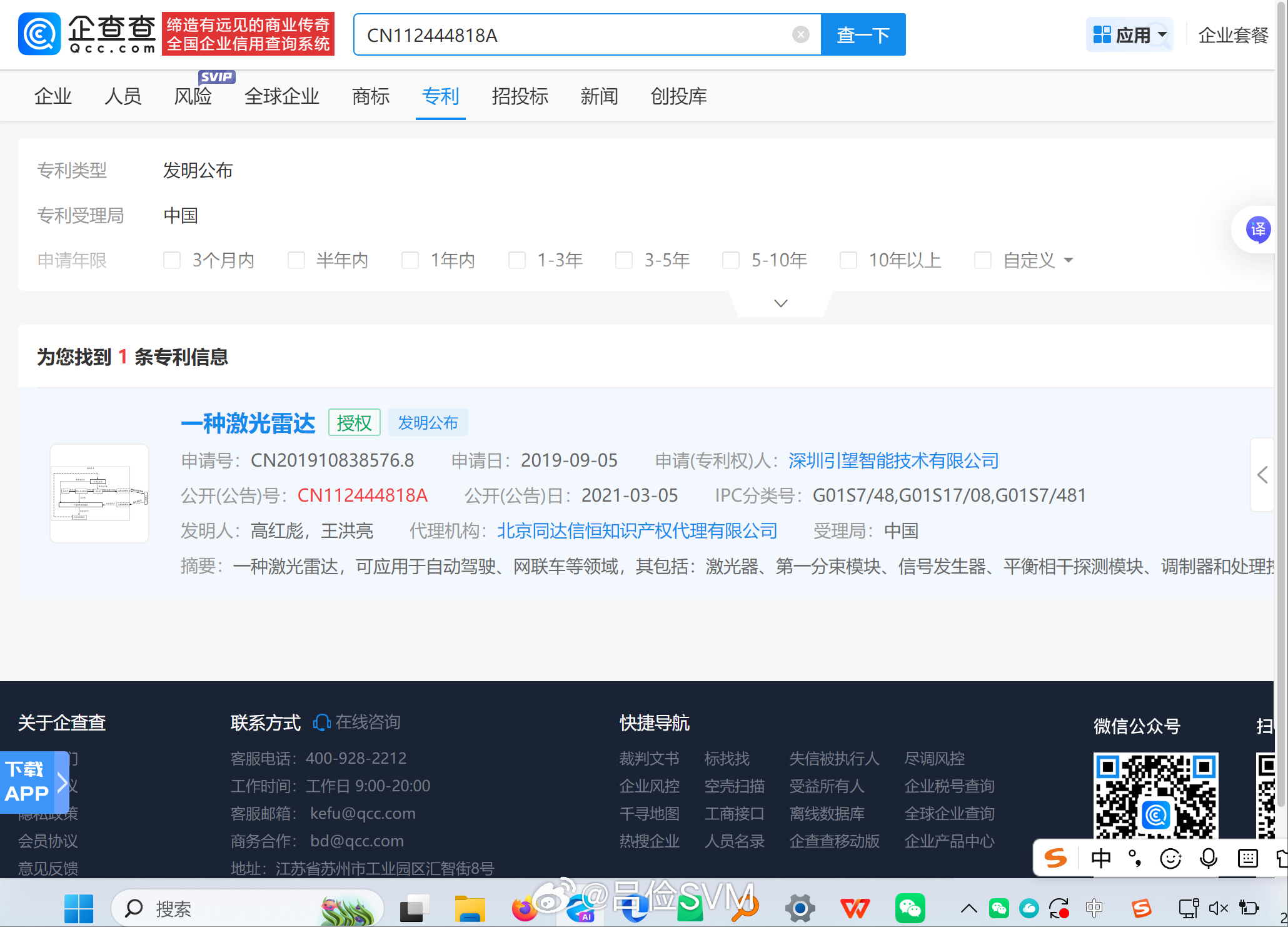Switch to the 招投标 tab
The width and height of the screenshot is (1288, 927).
tap(520, 96)
